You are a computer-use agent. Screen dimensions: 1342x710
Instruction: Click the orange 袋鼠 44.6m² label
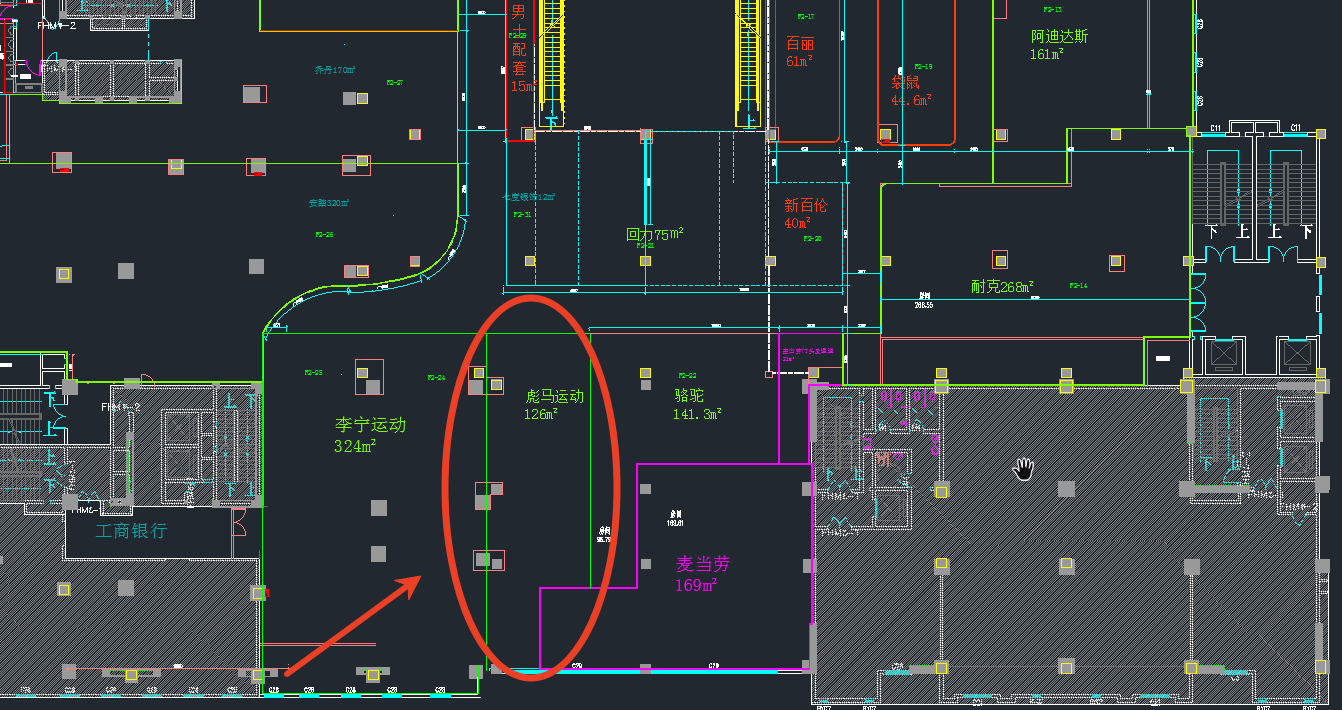pyautogui.click(x=911, y=91)
